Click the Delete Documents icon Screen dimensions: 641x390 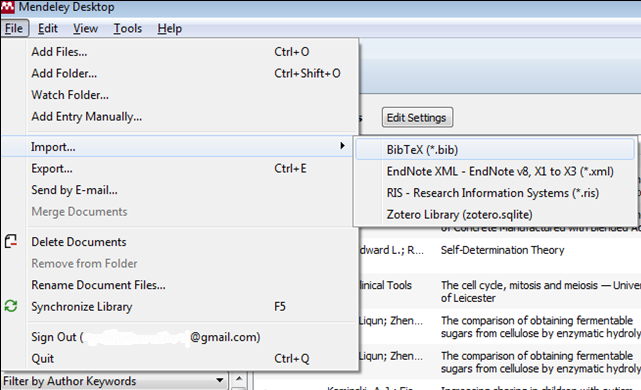(x=11, y=242)
